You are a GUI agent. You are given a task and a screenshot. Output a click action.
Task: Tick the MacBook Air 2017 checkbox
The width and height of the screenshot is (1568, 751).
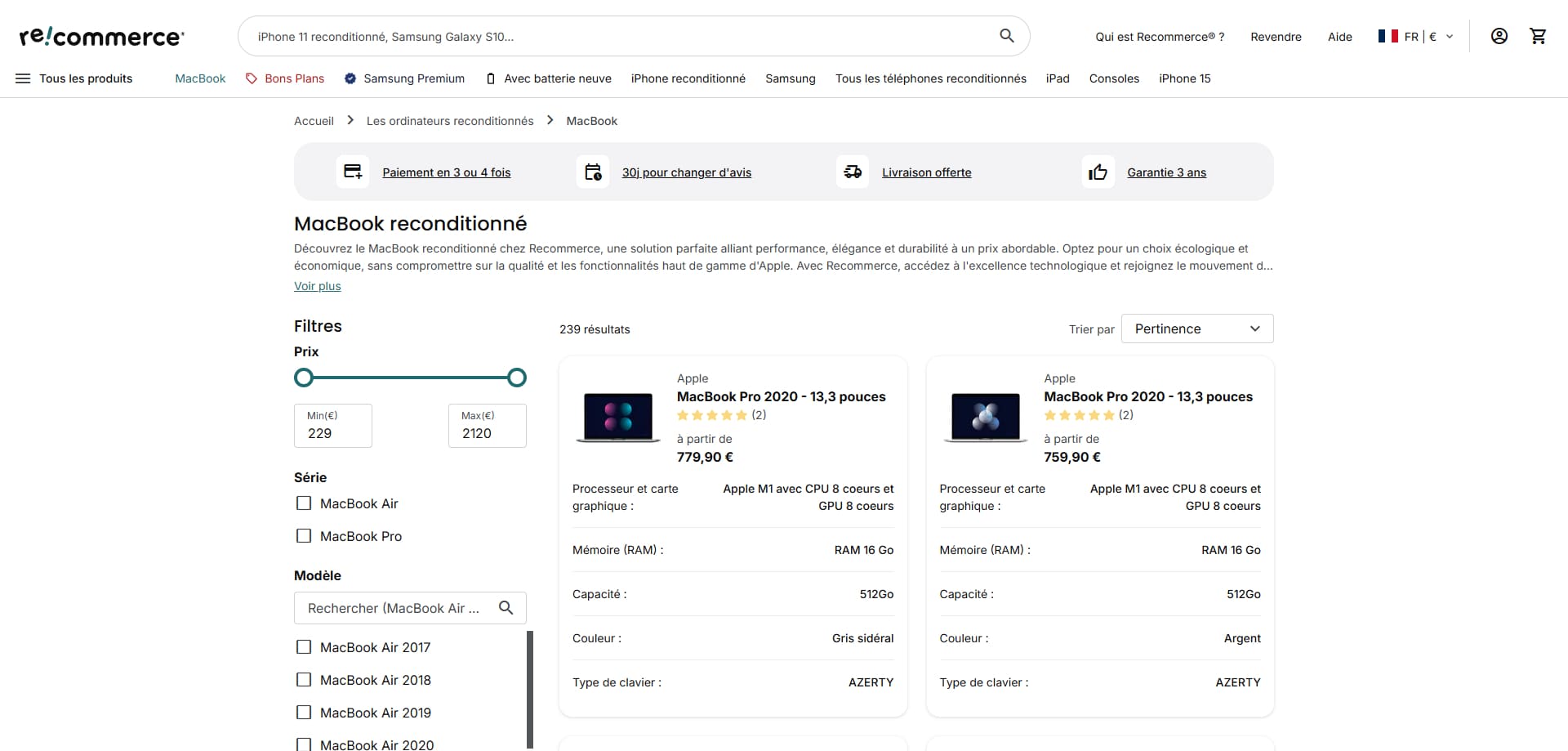click(x=304, y=647)
